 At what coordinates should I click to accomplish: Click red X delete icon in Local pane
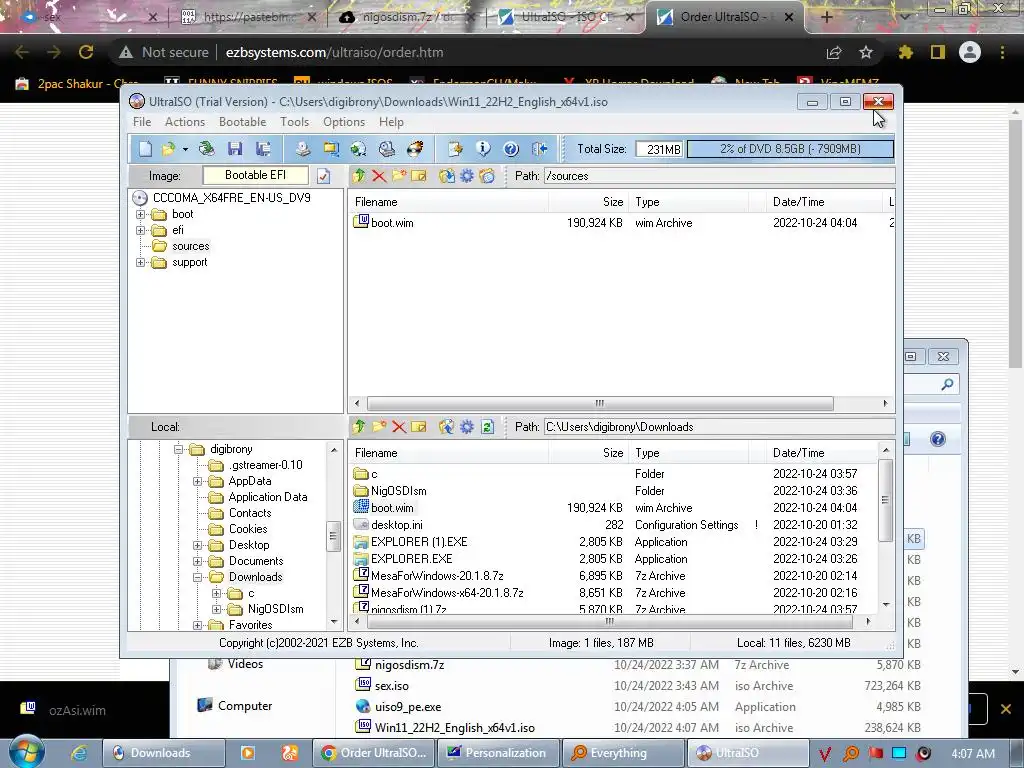click(x=399, y=426)
